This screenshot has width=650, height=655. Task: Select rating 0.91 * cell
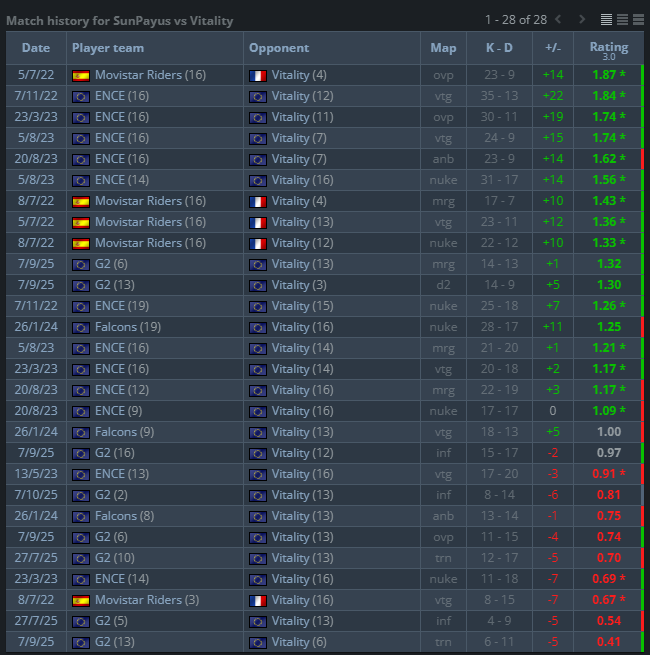point(609,474)
